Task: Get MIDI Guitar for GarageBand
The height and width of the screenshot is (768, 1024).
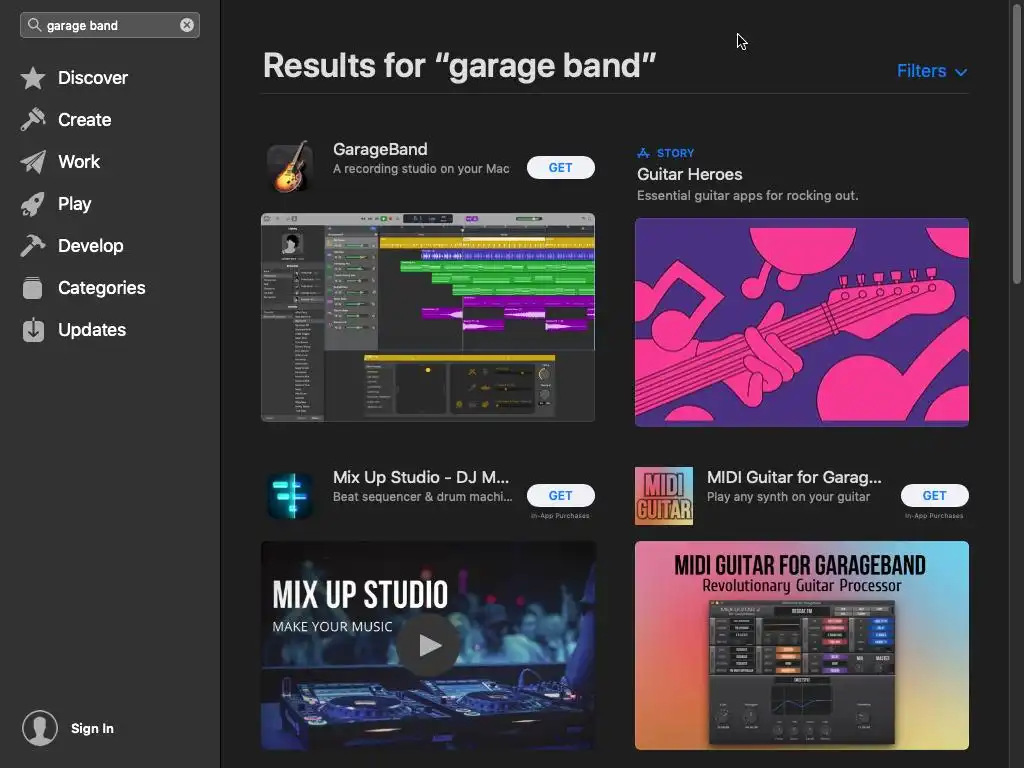Action: click(935, 496)
